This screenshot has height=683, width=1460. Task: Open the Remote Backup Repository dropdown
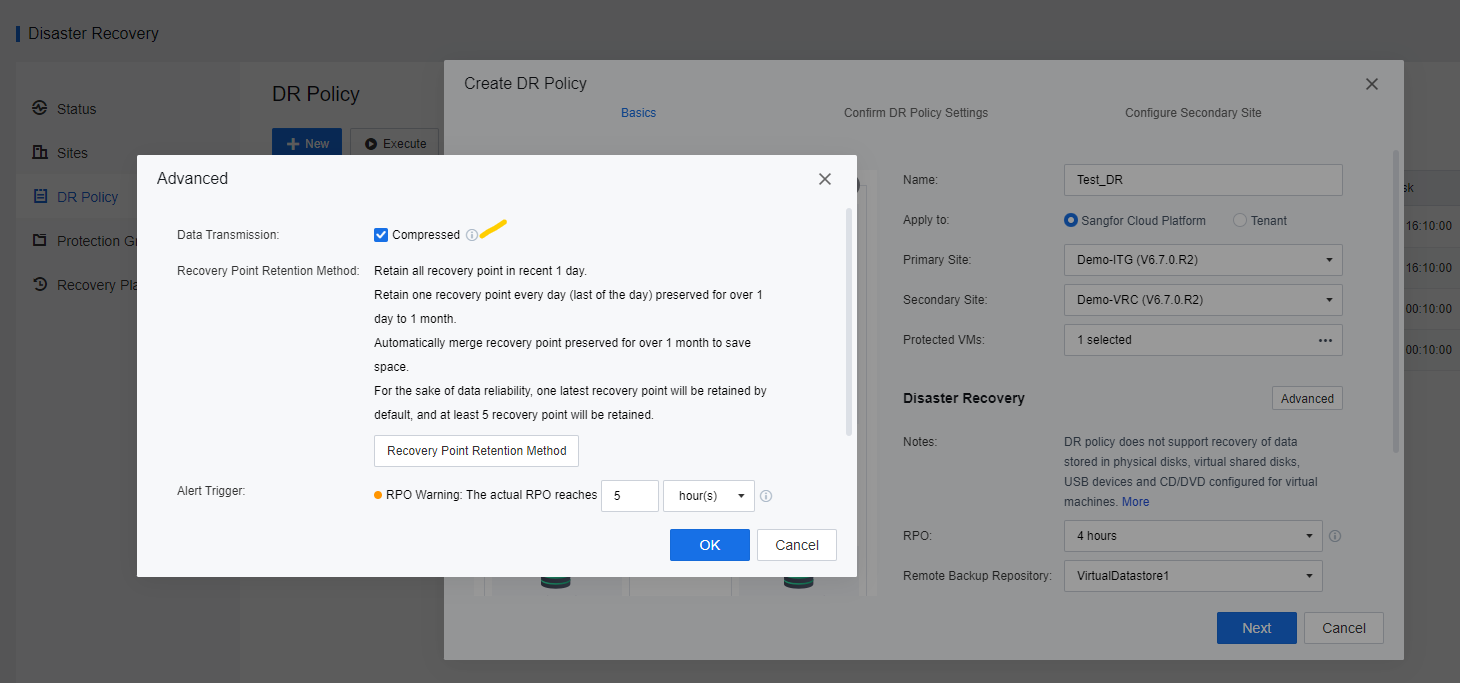(1193, 576)
